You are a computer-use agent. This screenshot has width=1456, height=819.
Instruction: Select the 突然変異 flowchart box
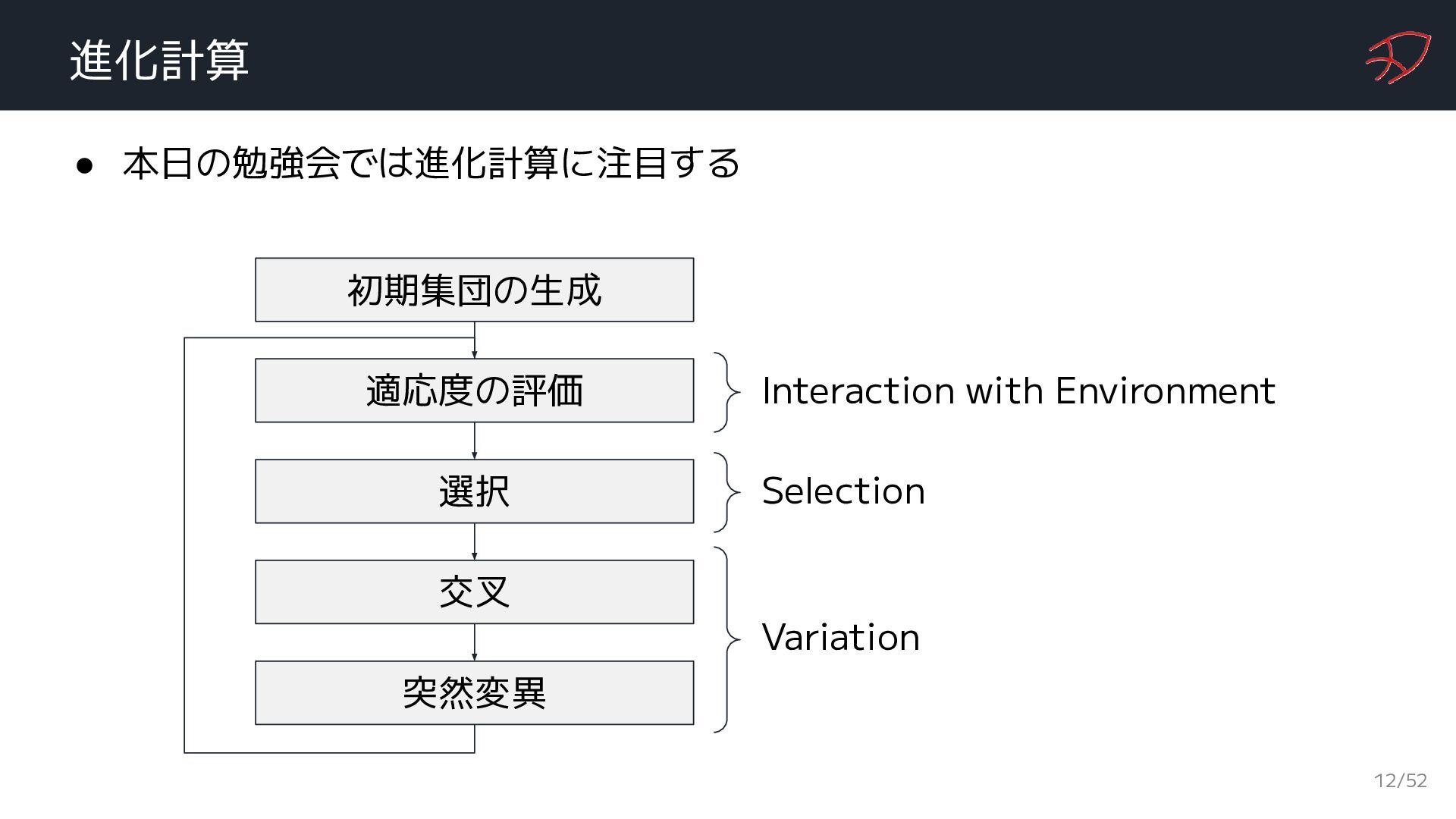click(474, 693)
